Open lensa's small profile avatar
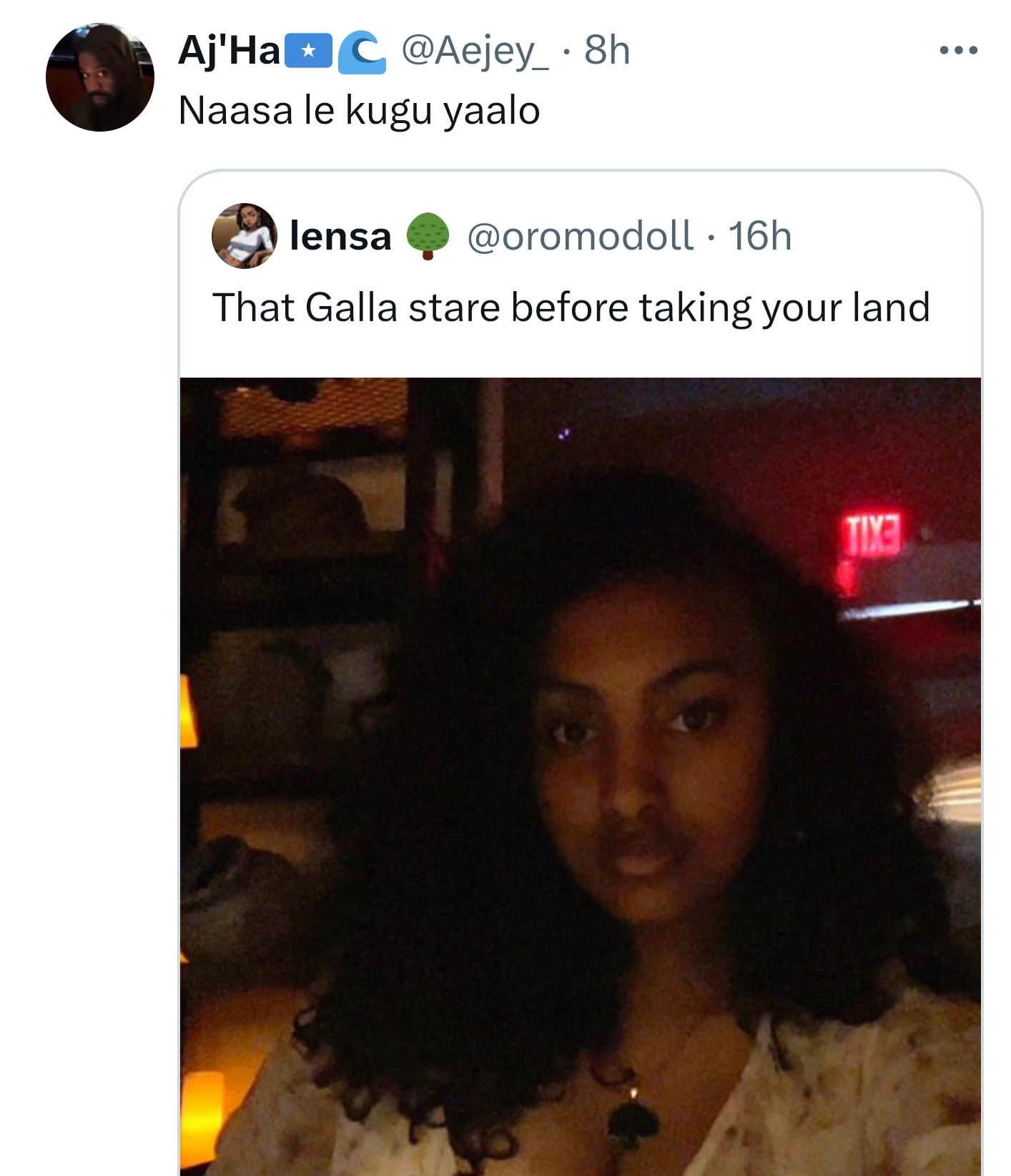 tap(245, 235)
